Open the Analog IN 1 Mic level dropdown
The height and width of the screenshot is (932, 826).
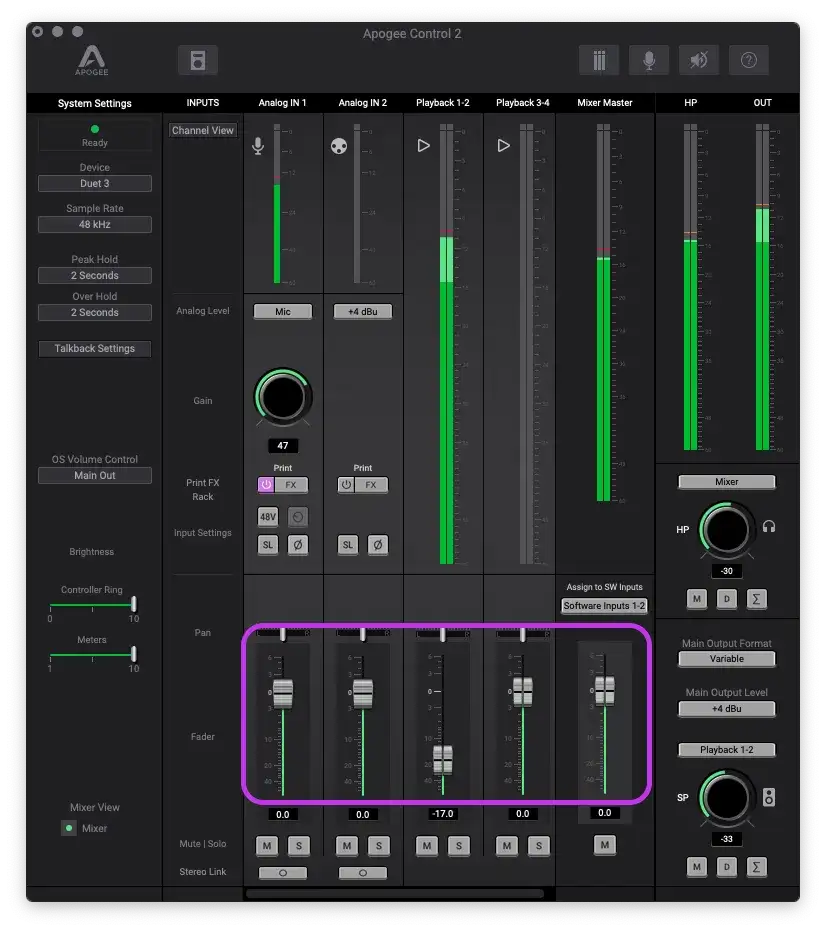[x=283, y=311]
